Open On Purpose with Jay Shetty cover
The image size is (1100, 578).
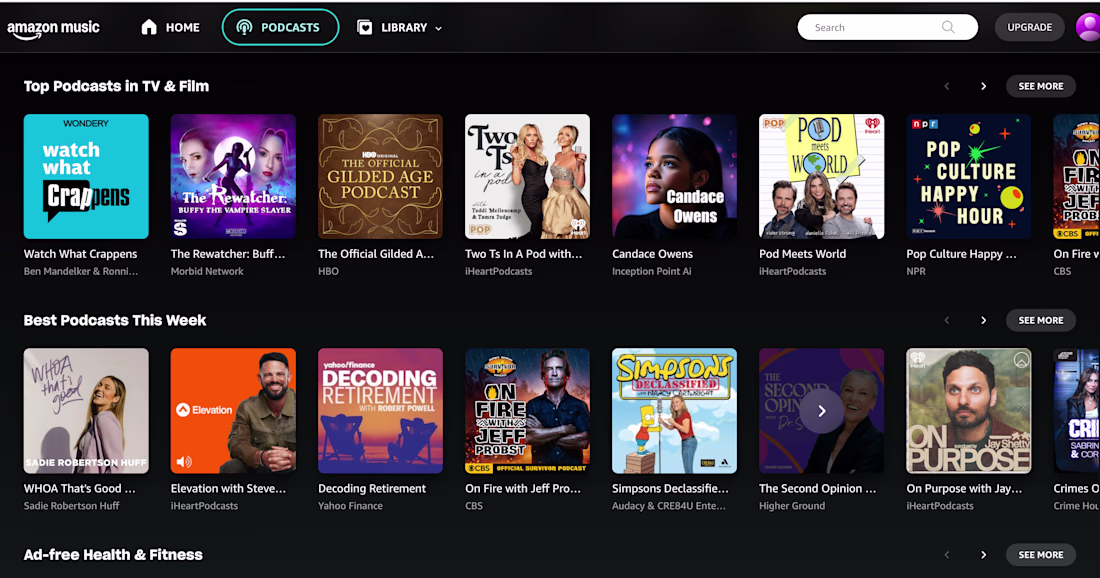tap(969, 411)
